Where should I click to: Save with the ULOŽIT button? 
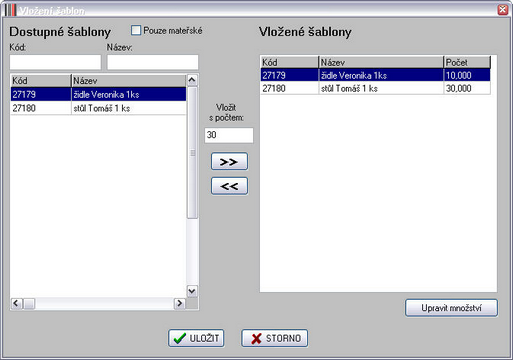tap(196, 338)
